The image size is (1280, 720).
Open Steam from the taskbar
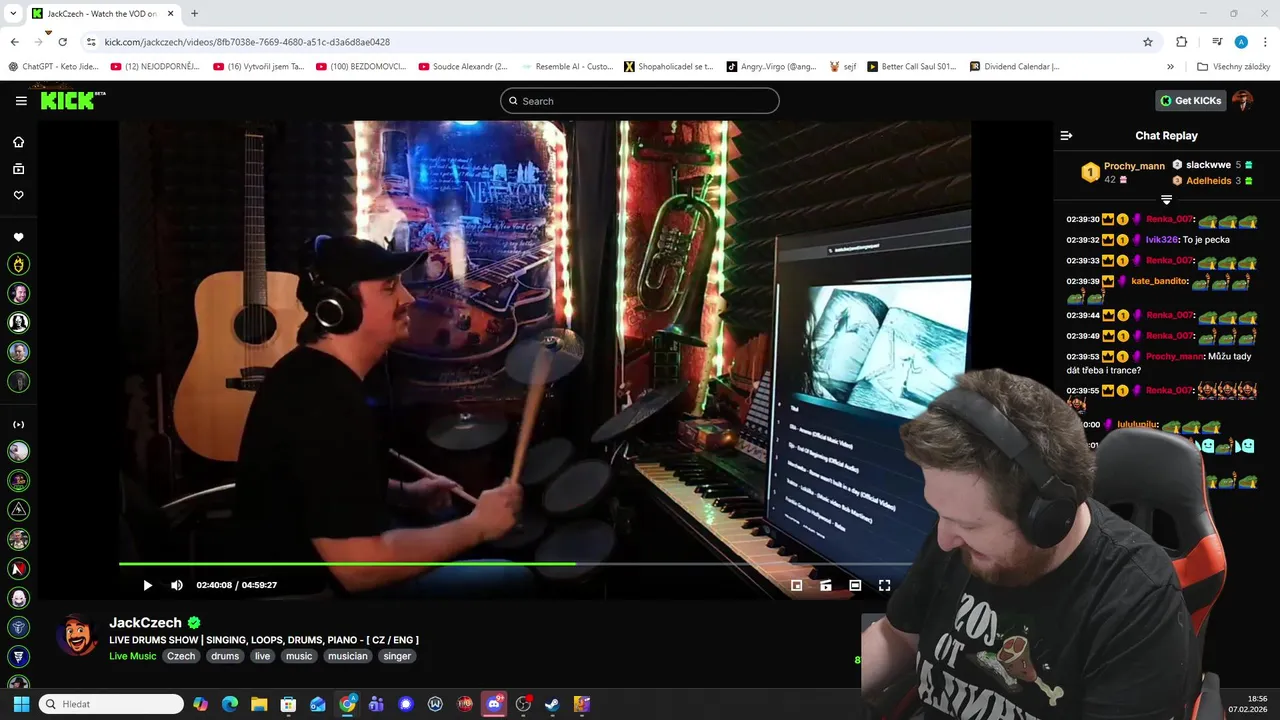click(x=552, y=704)
